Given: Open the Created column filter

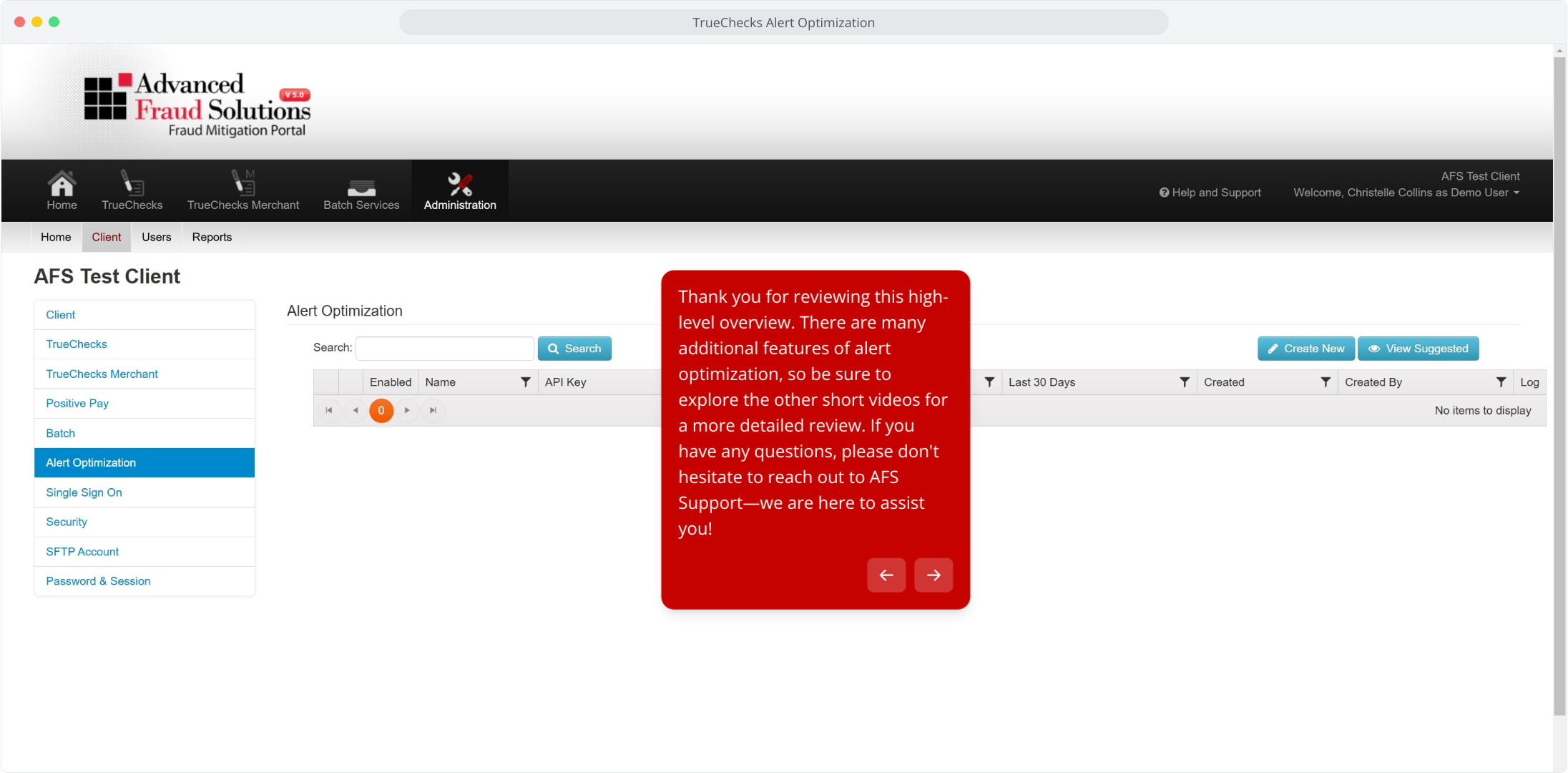Looking at the screenshot, I should [x=1326, y=382].
